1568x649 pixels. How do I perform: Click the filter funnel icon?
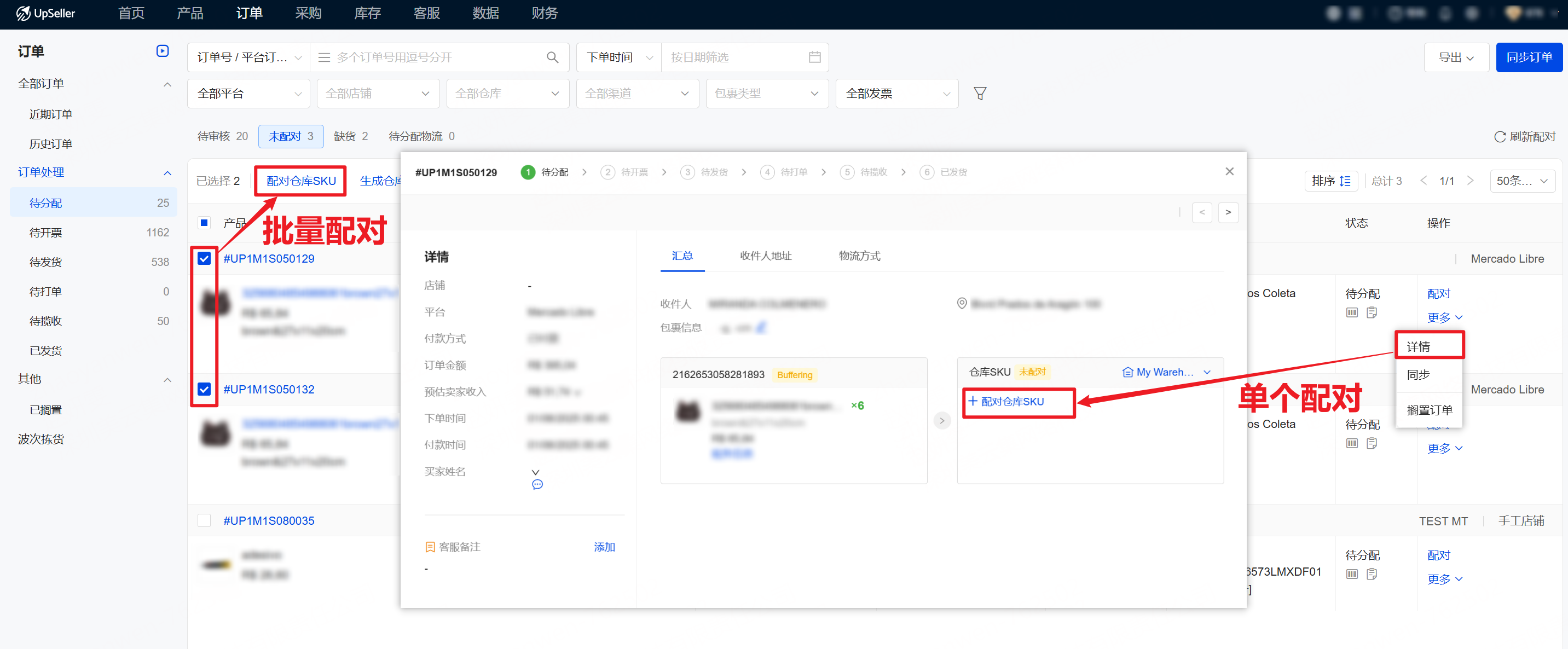pos(980,93)
